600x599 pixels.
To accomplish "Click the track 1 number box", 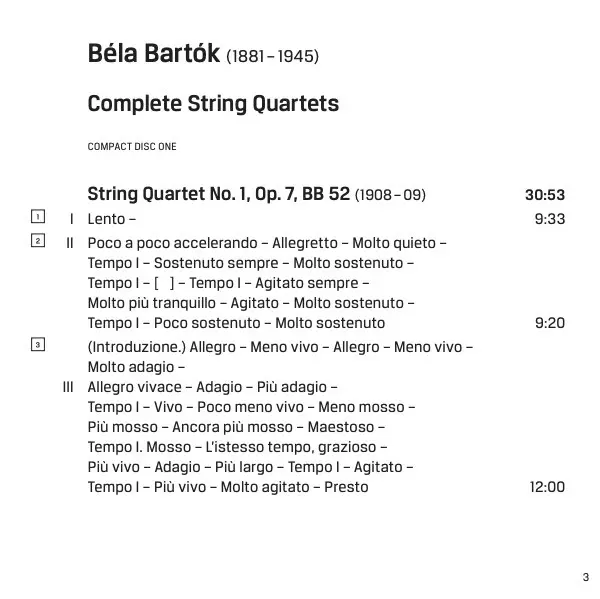I will [x=37, y=217].
